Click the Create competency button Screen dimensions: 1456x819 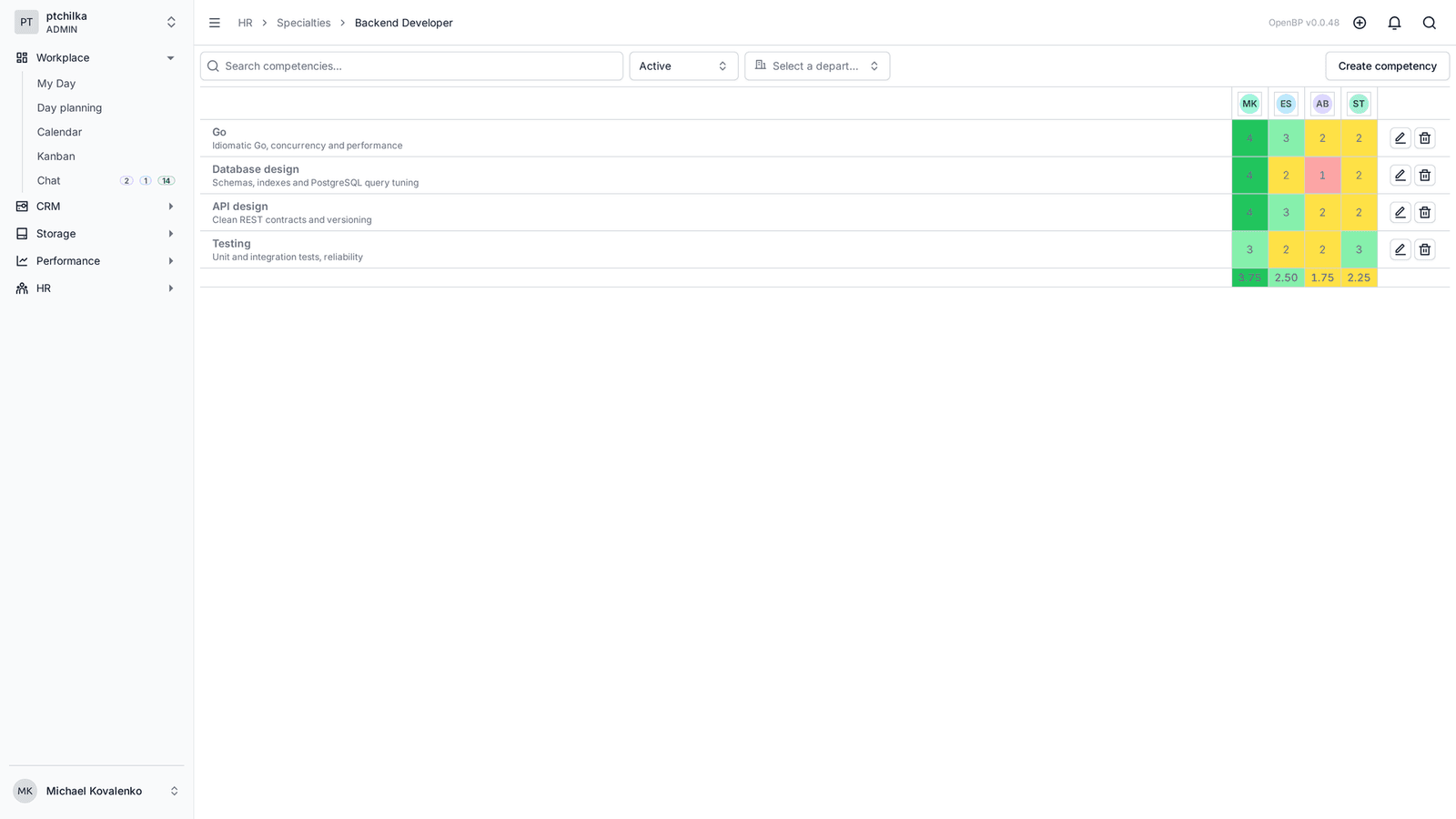1387,66
